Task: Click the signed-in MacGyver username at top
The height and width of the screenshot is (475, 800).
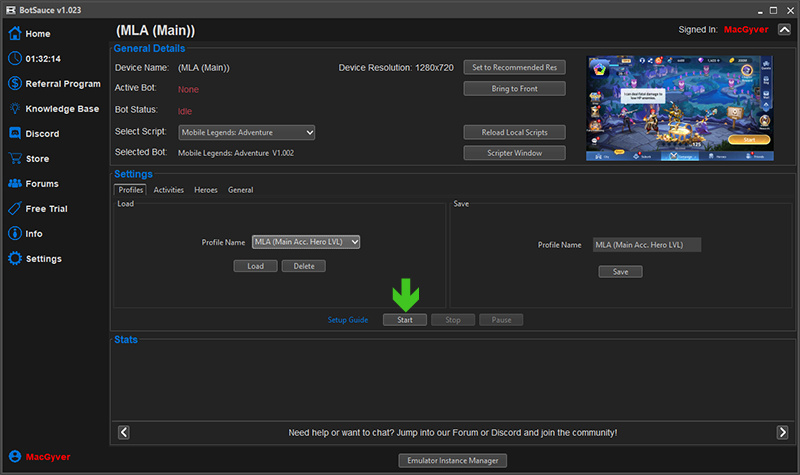Action: coord(746,30)
